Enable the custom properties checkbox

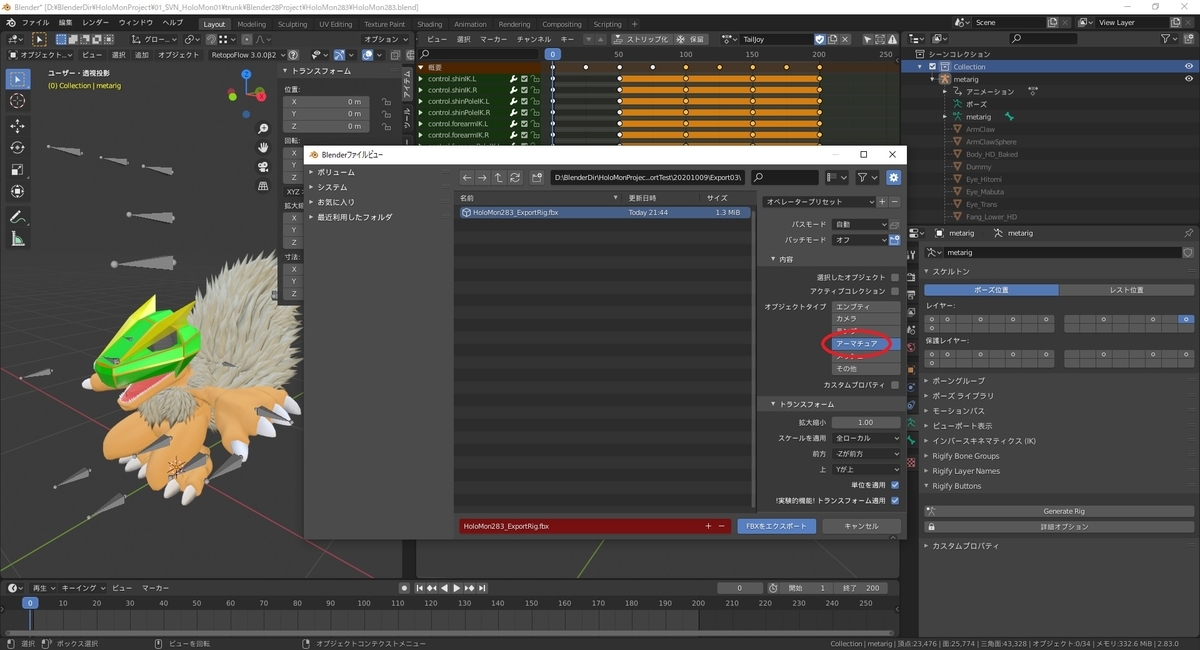click(x=895, y=385)
